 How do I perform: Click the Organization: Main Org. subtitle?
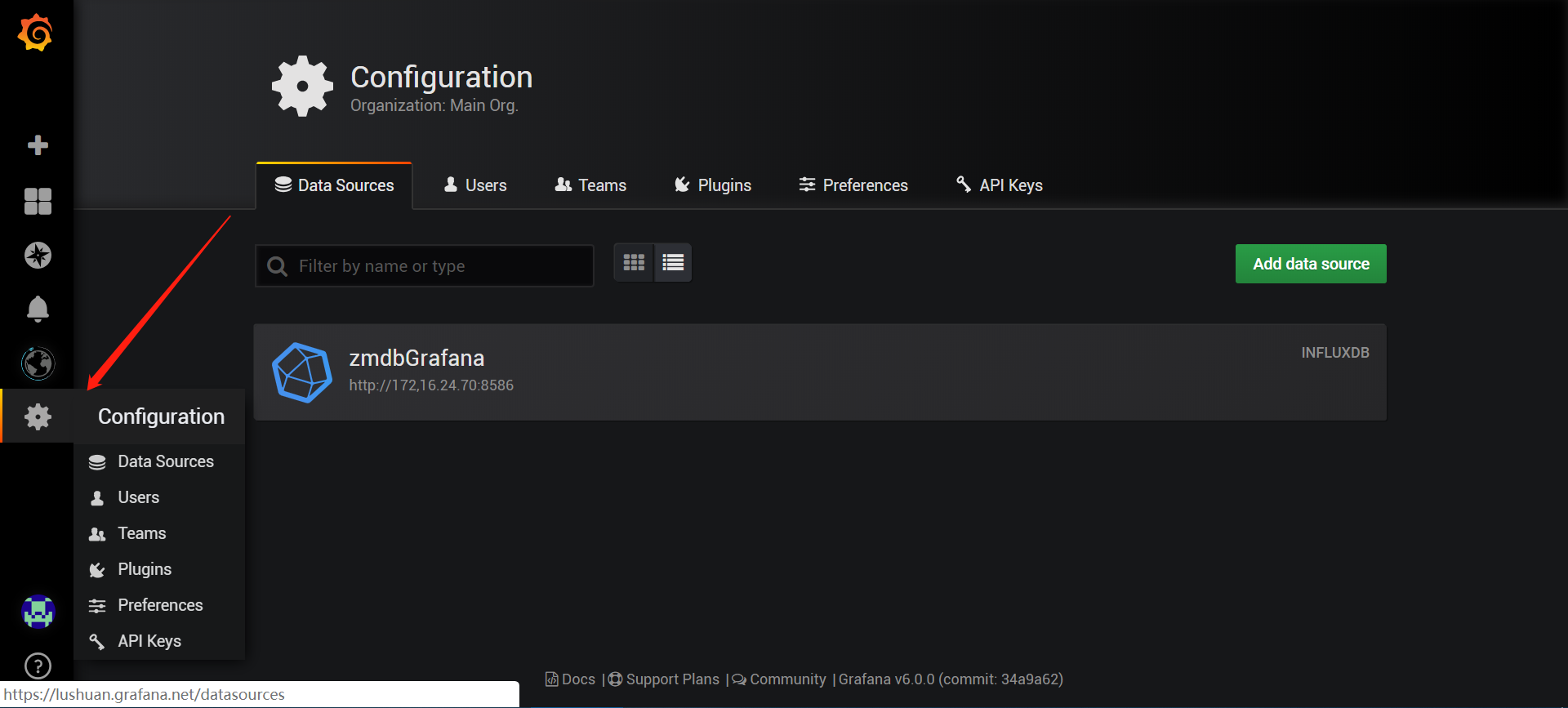(434, 105)
